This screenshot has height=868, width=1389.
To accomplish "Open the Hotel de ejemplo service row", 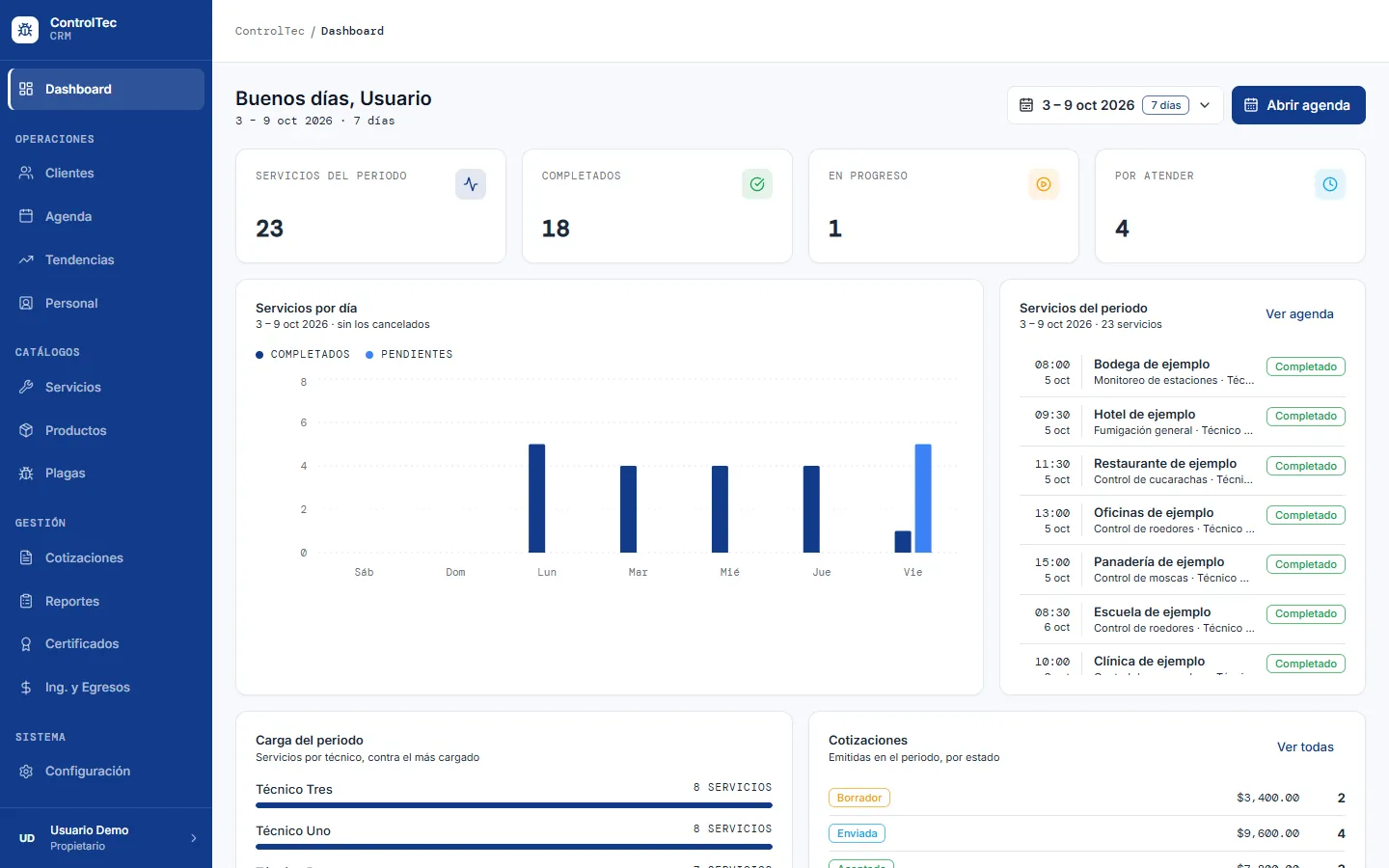I will (x=1183, y=422).
